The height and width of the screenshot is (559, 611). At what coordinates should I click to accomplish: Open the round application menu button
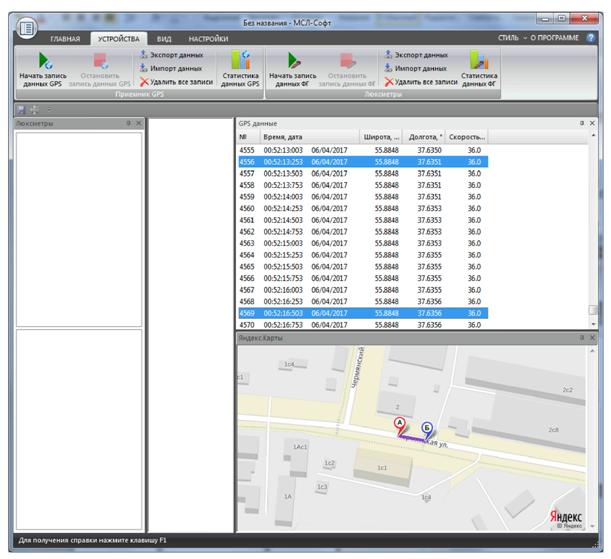pos(26,27)
